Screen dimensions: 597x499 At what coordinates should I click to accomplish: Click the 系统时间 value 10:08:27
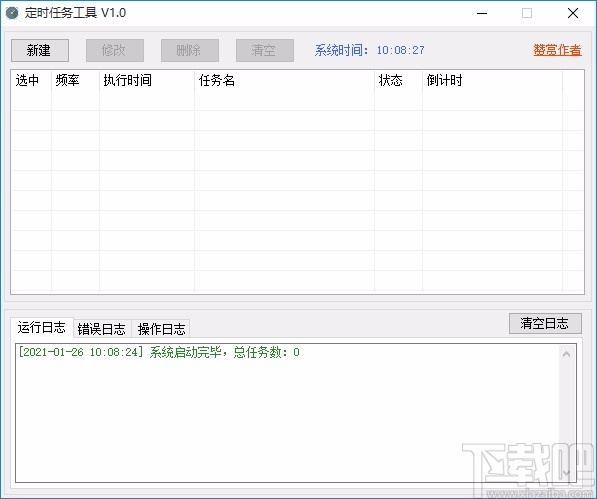(x=401, y=50)
